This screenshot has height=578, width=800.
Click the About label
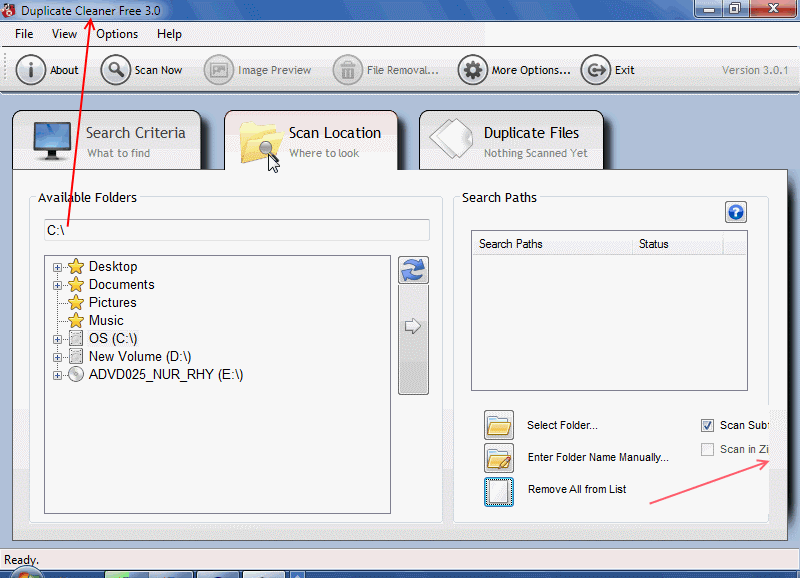(x=64, y=70)
